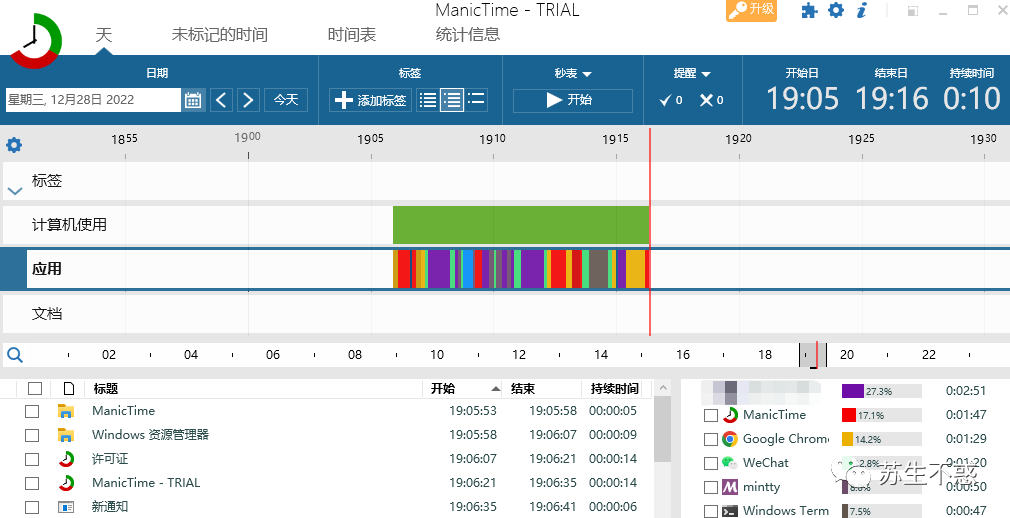
Task: Click the timeline zoom magnifier icon
Action: point(15,354)
